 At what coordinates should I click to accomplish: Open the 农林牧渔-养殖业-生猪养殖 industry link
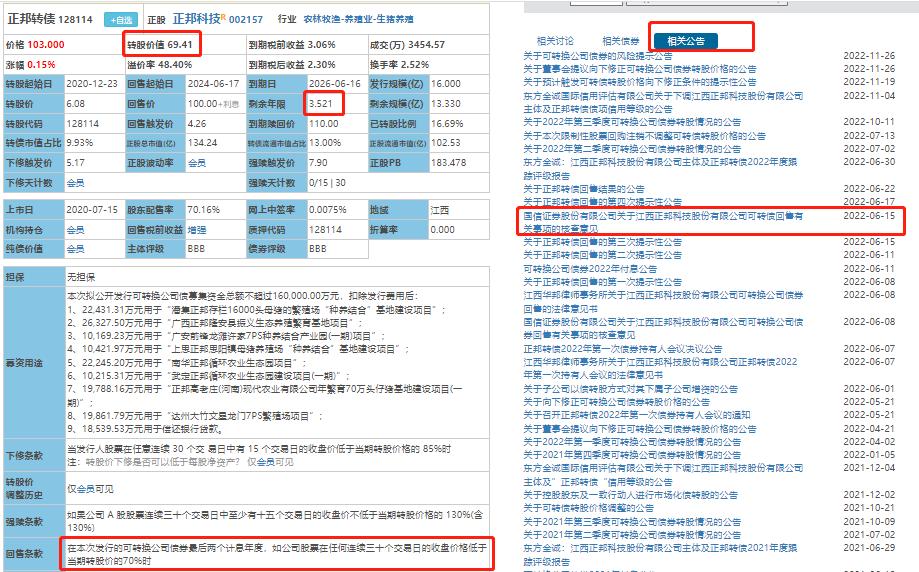point(360,19)
